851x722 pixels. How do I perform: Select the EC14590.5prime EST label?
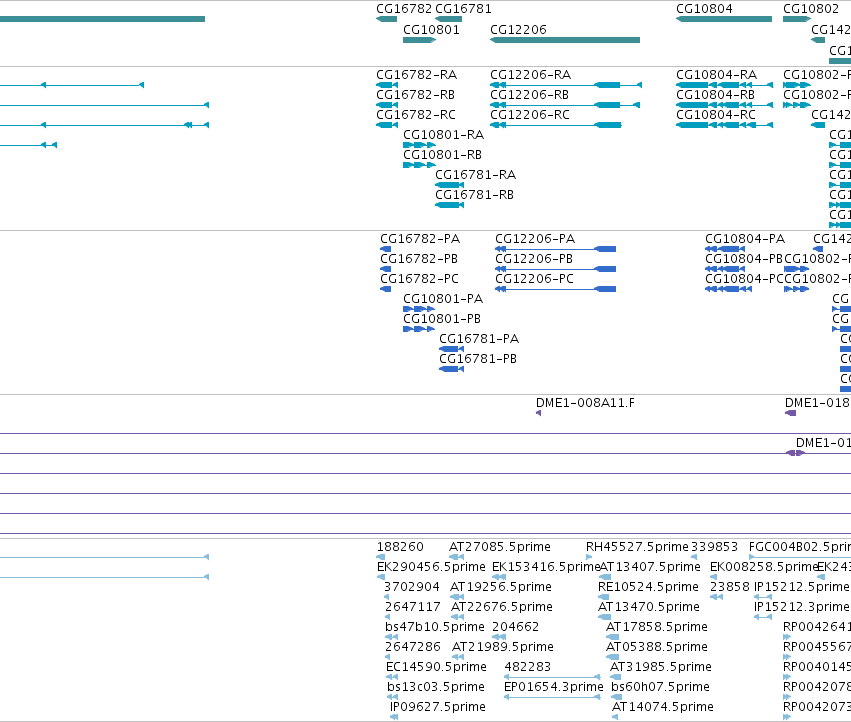[436, 667]
